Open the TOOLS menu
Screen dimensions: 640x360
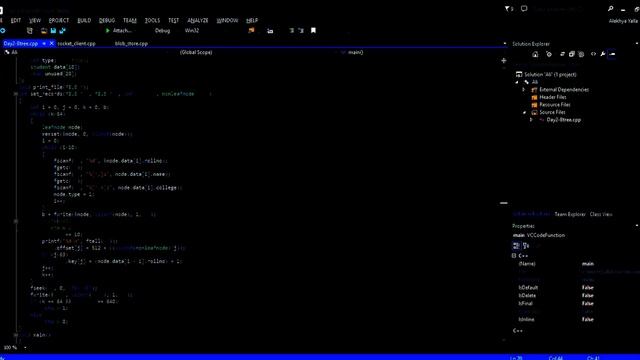[152, 20]
